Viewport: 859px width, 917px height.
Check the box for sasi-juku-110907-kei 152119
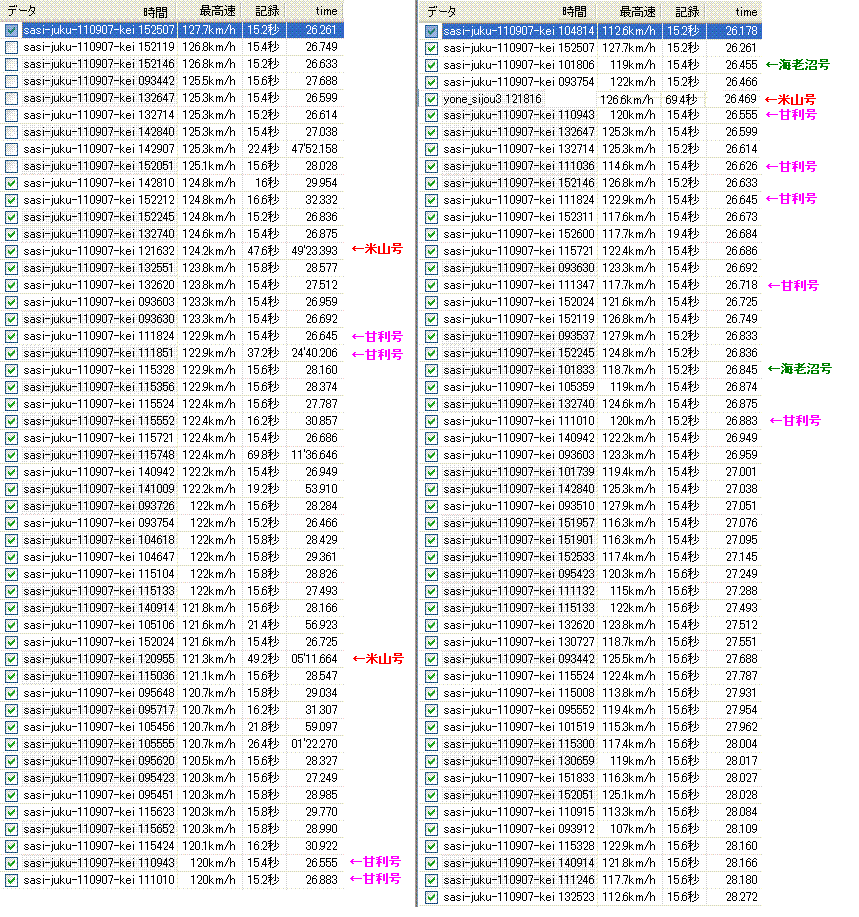(x=11, y=47)
